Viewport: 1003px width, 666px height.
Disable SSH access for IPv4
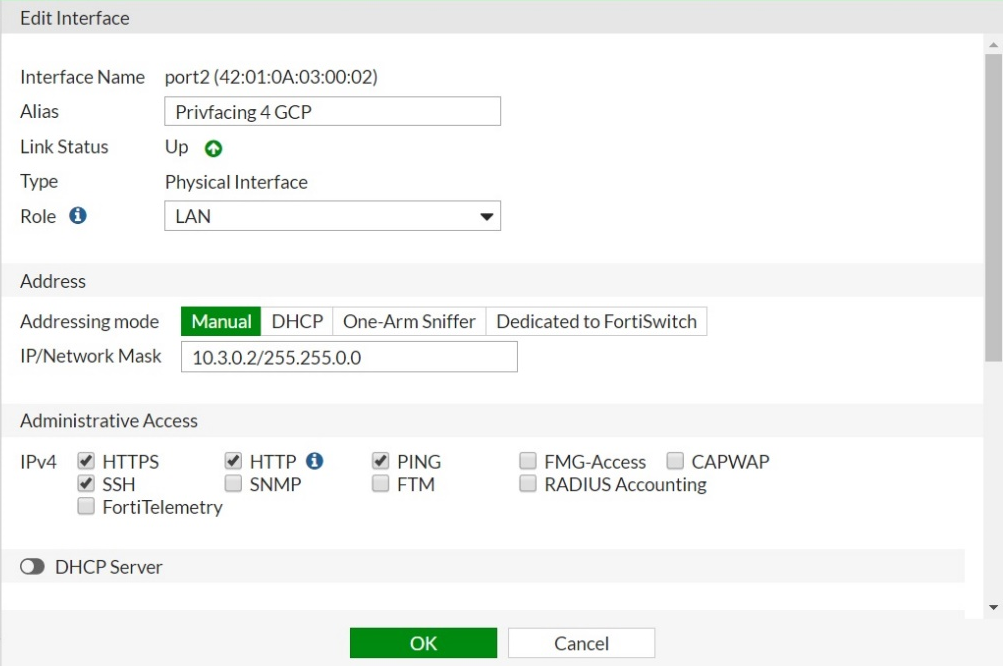(x=85, y=484)
